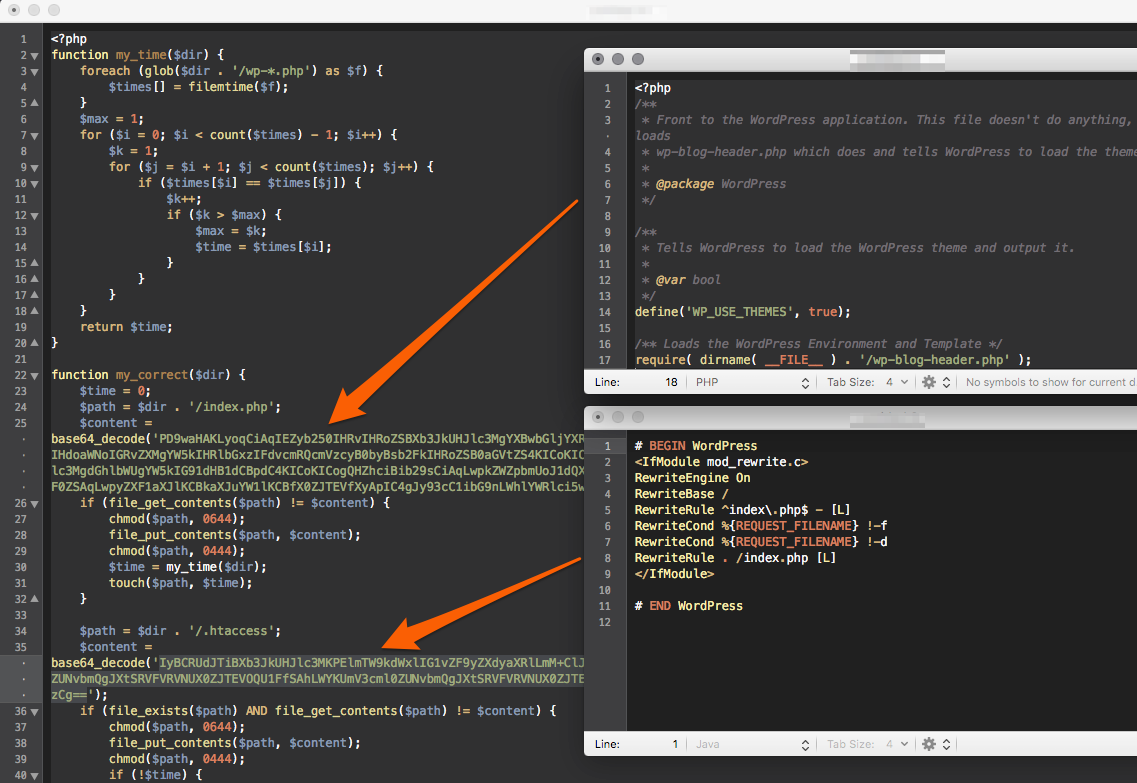
Task: Click the stepper arrows beside Java window gear
Action: coord(946,744)
